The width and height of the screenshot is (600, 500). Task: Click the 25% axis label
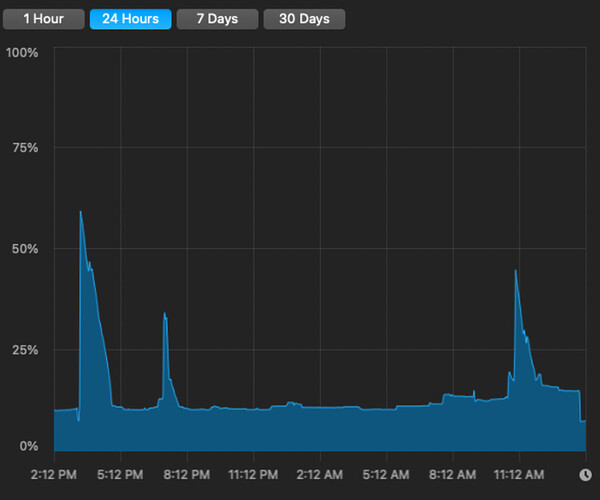tap(25, 350)
